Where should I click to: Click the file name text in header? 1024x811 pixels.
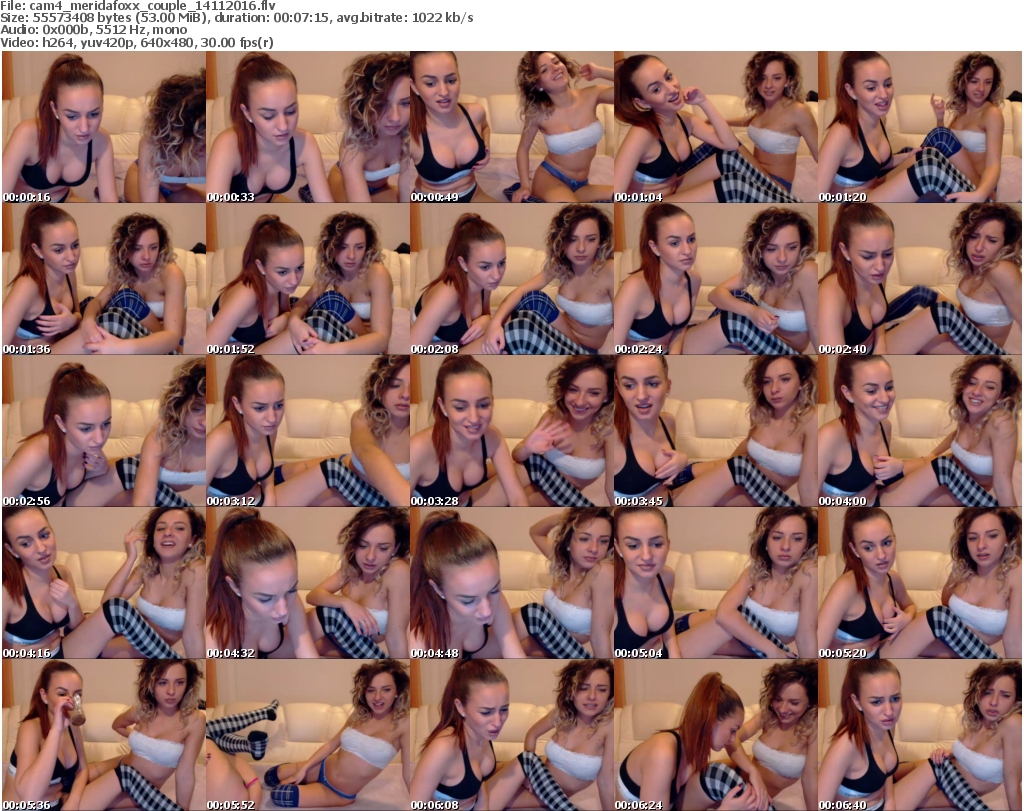point(139,6)
